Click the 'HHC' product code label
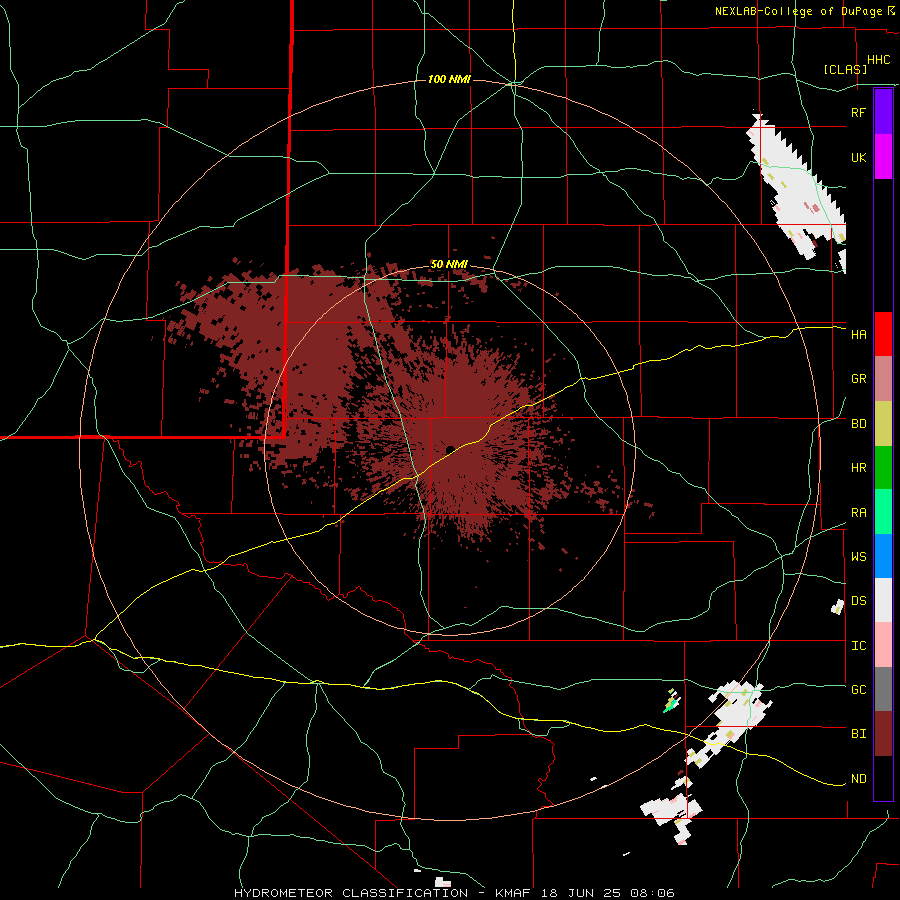Image resolution: width=900 pixels, height=900 pixels. (x=878, y=60)
